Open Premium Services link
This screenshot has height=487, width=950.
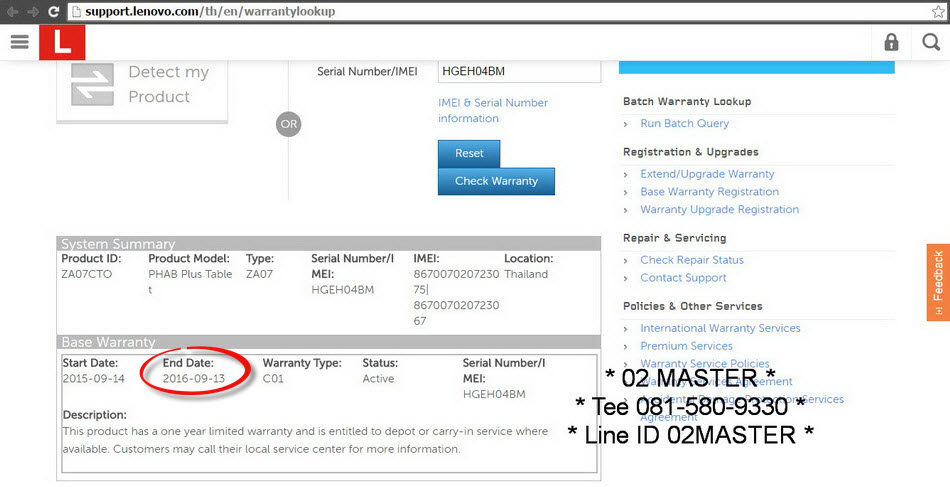pyautogui.click(x=686, y=346)
